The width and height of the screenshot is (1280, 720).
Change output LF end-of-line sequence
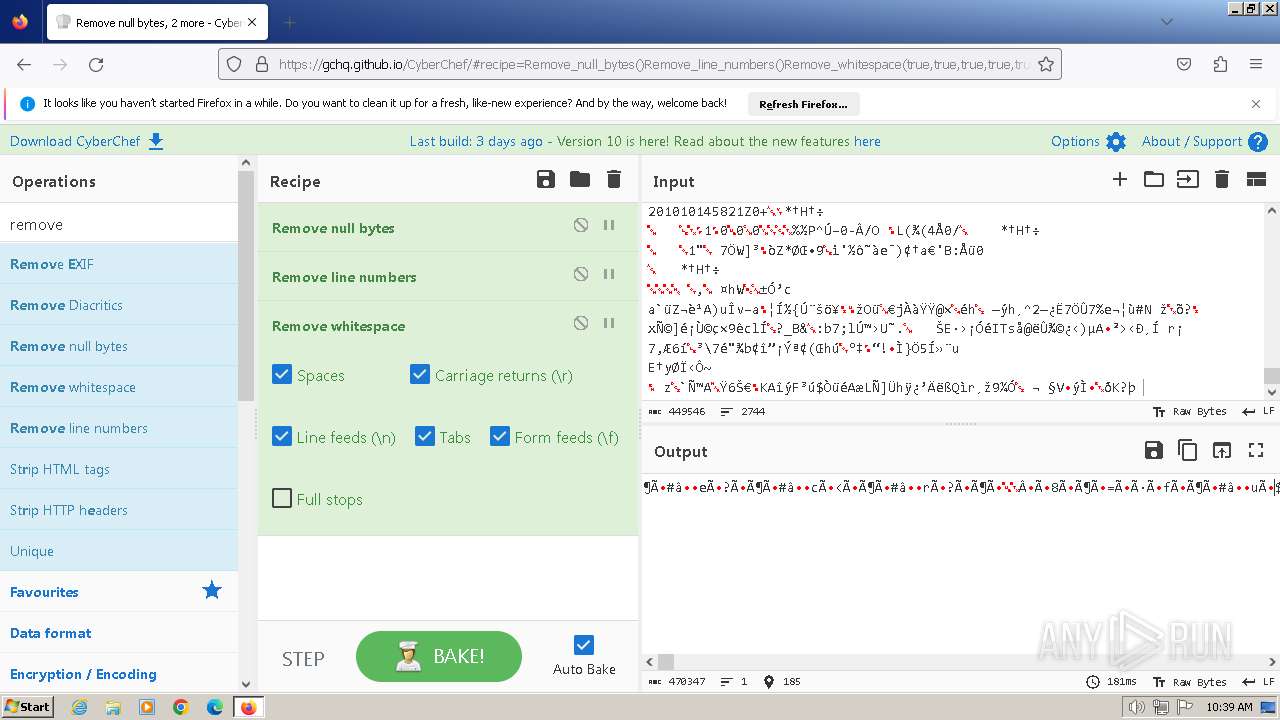[1258, 682]
